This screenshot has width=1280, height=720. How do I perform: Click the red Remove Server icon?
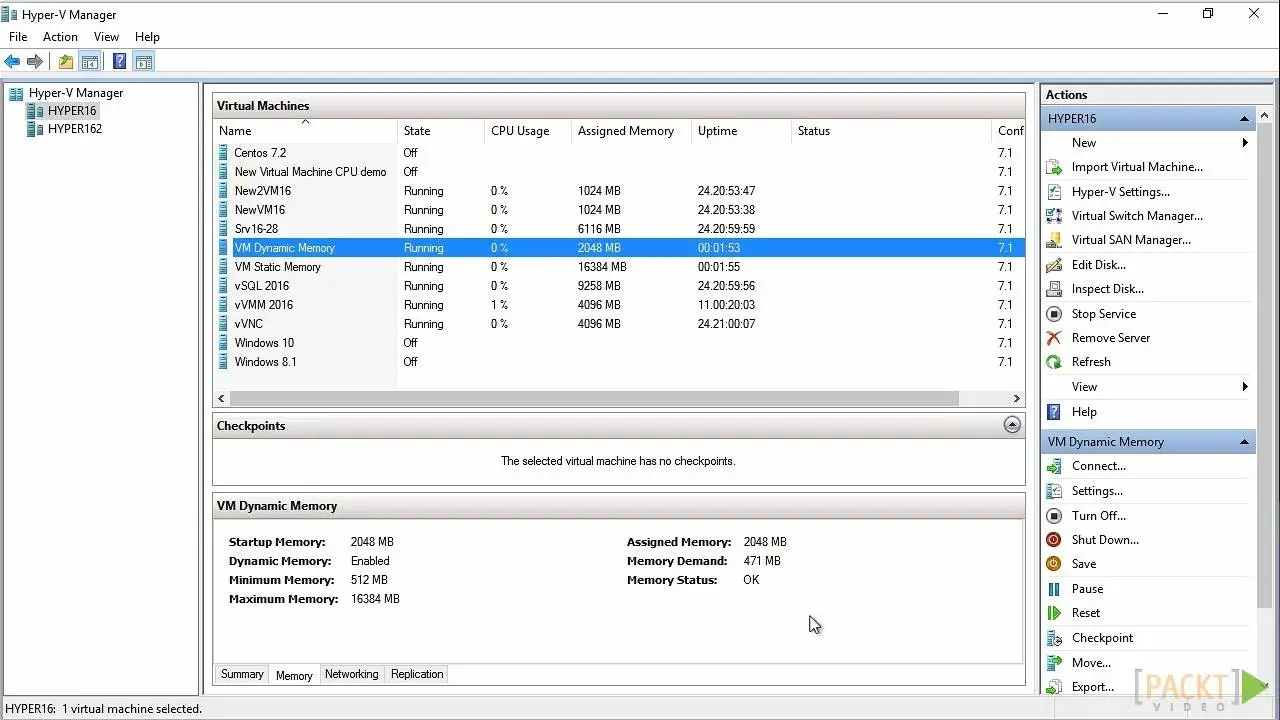(1053, 338)
